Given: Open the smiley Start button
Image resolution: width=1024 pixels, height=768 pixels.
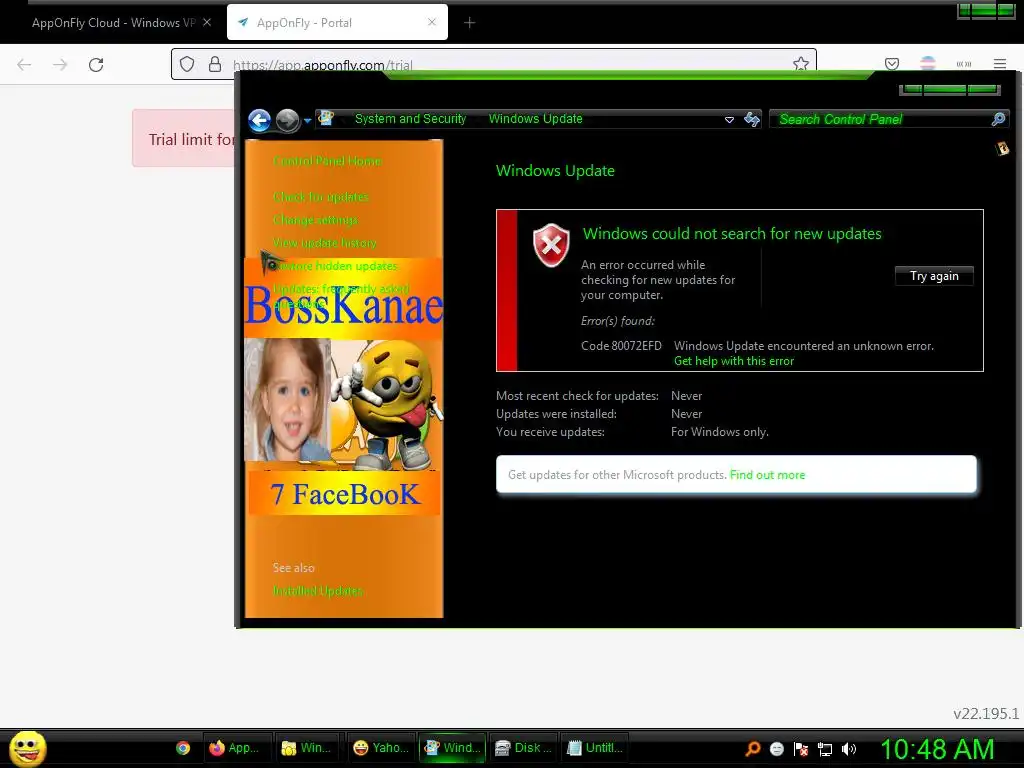Looking at the screenshot, I should [x=27, y=748].
